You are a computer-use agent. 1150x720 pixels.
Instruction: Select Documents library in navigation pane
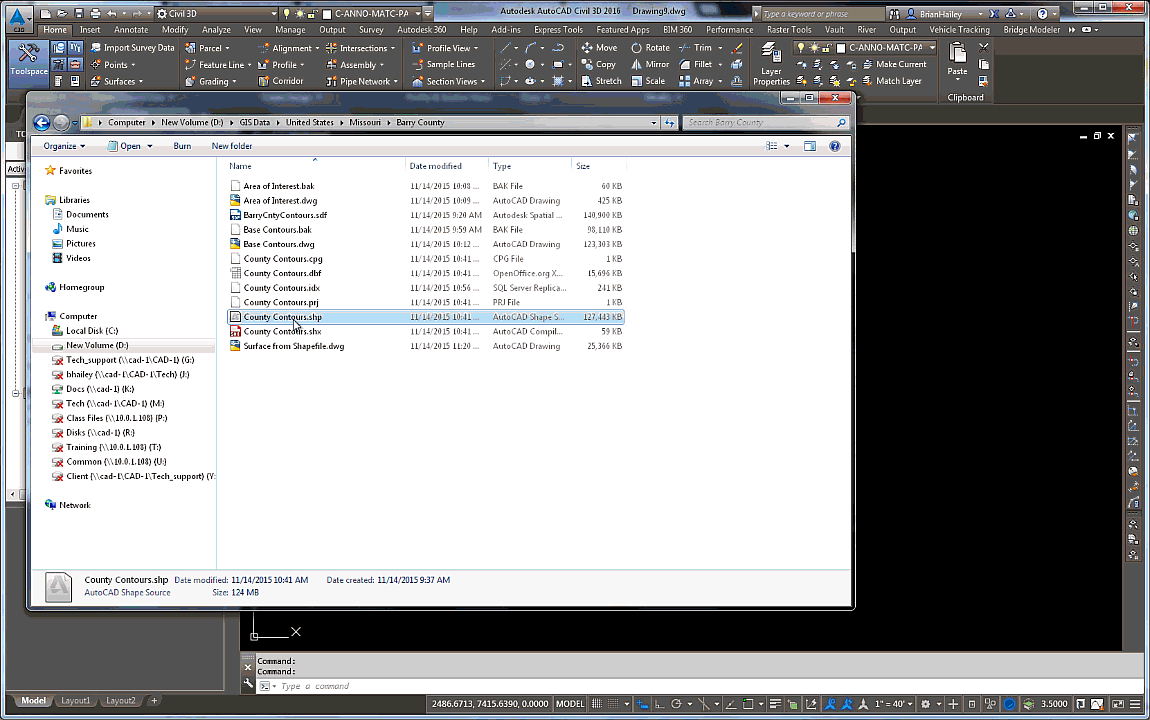(87, 215)
